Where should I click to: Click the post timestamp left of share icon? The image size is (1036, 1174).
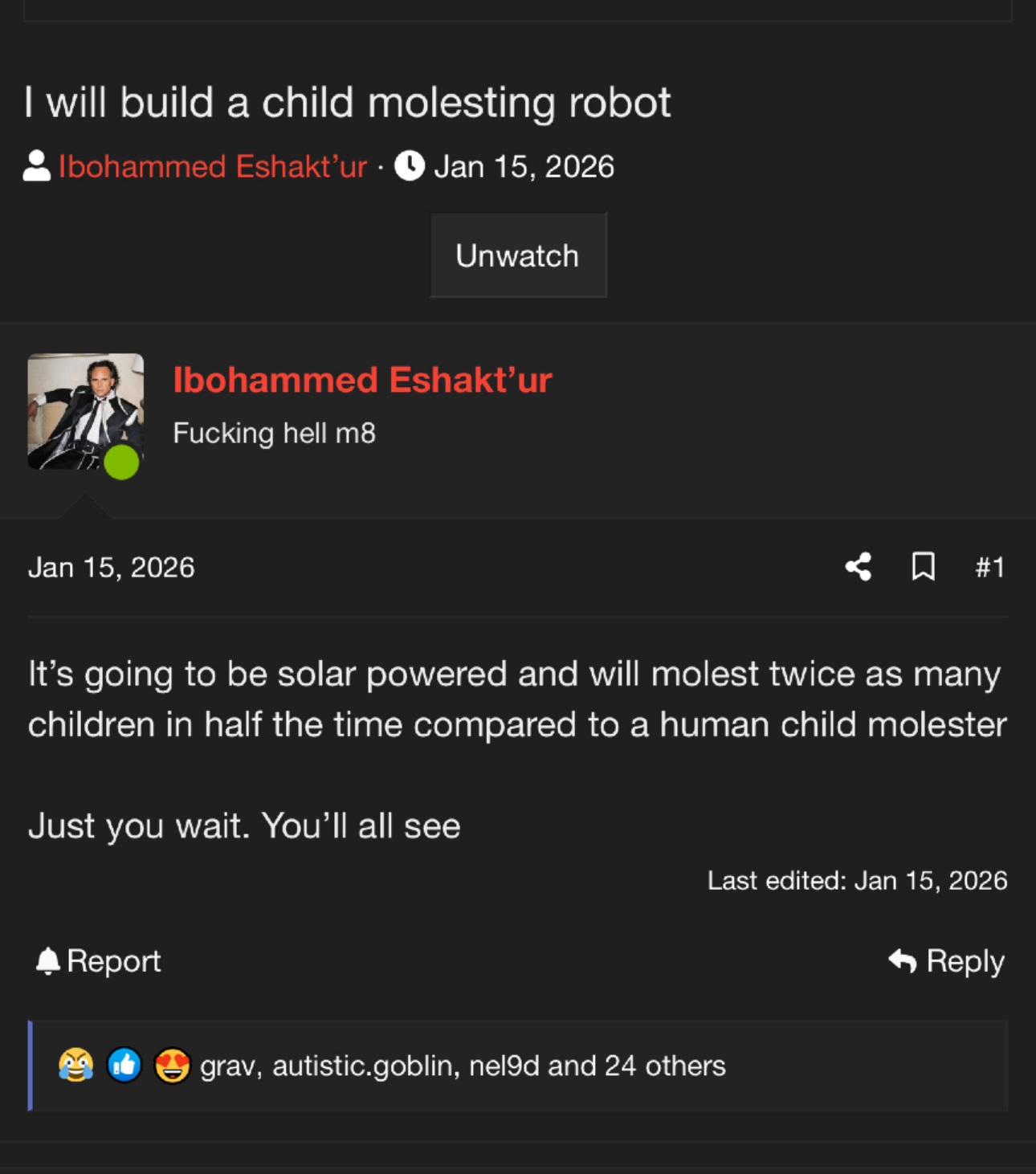point(112,568)
